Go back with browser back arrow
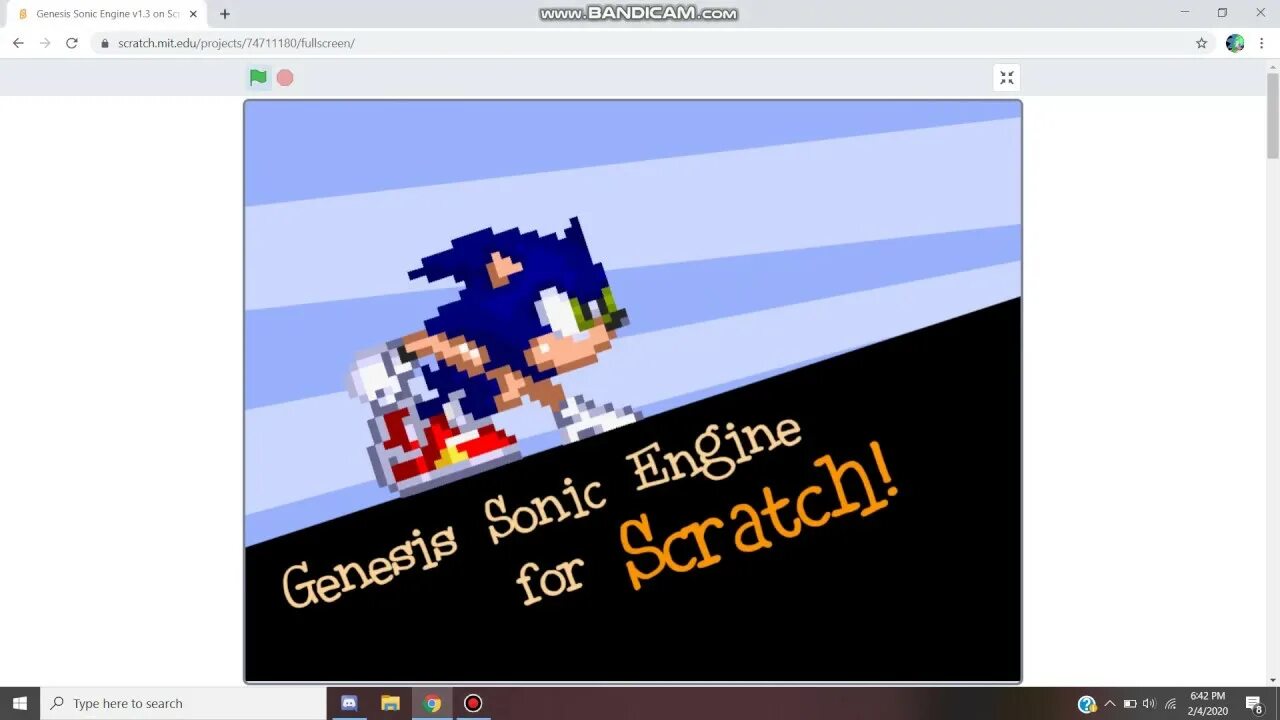 [18, 43]
